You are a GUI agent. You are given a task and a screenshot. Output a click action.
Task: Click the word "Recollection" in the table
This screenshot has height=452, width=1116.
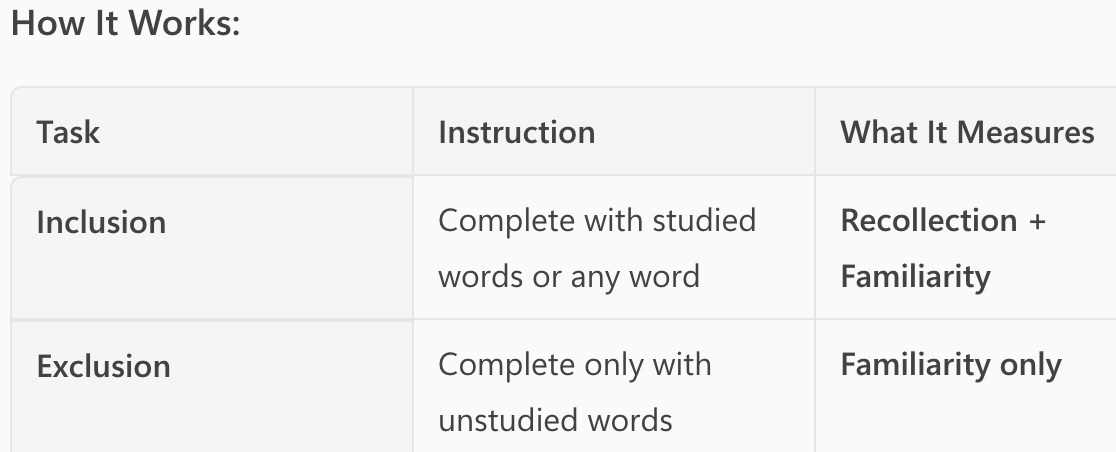929,221
